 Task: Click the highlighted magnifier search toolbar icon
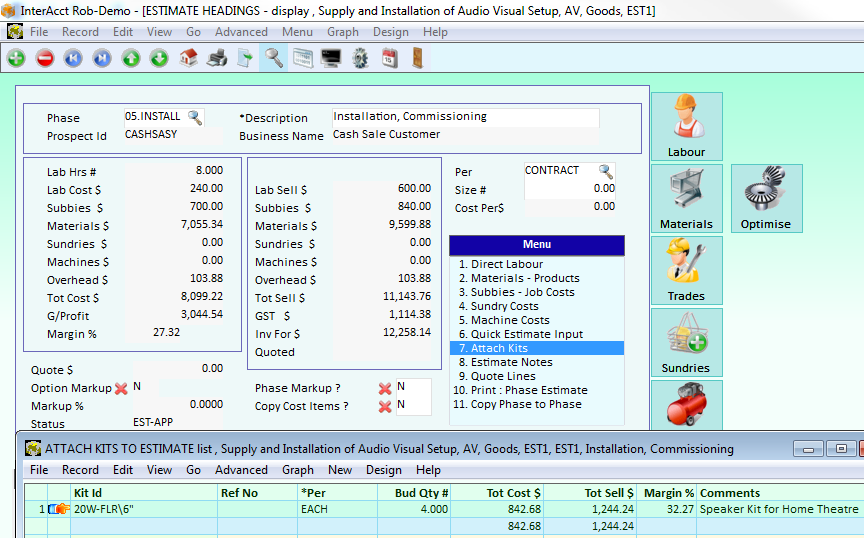[x=273, y=58]
